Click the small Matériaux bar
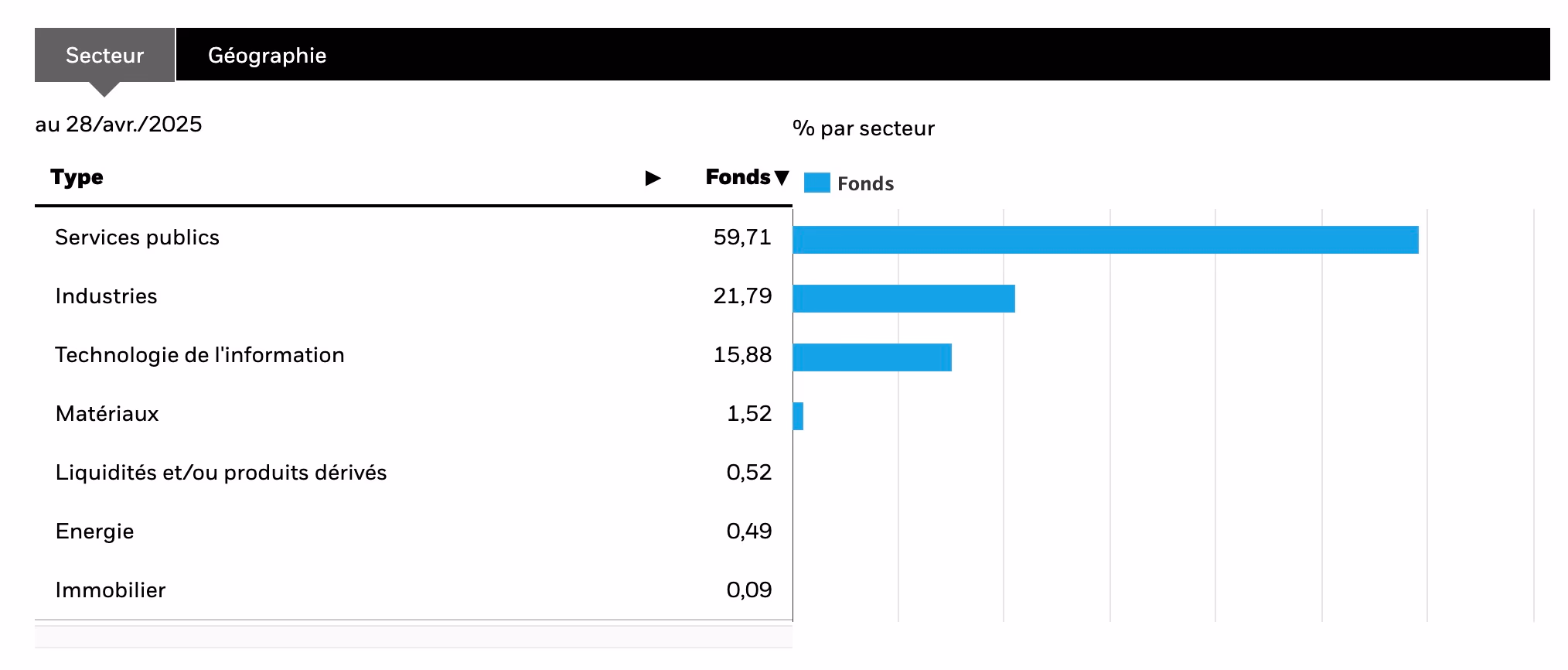The width and height of the screenshot is (1568, 670). (x=798, y=416)
